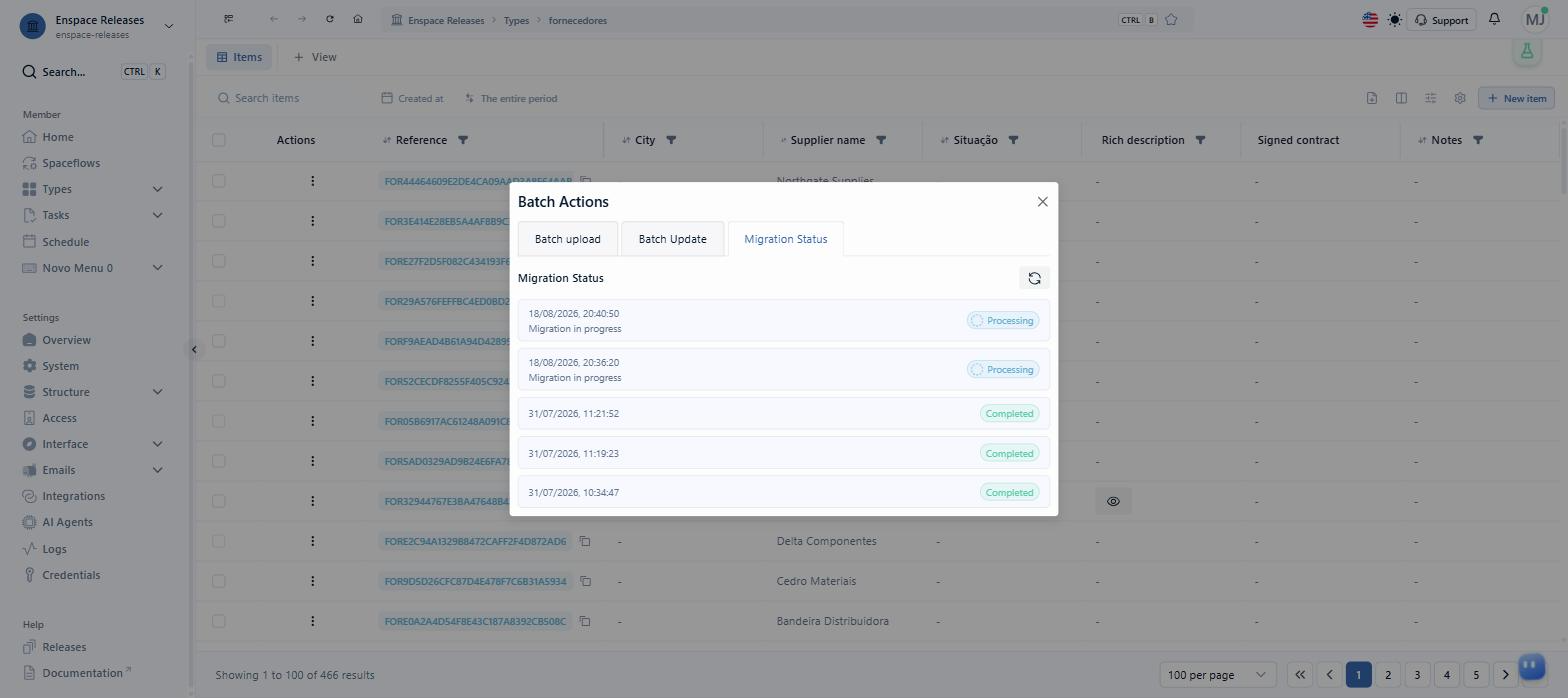Favorite this page with the star icon

(x=1171, y=20)
